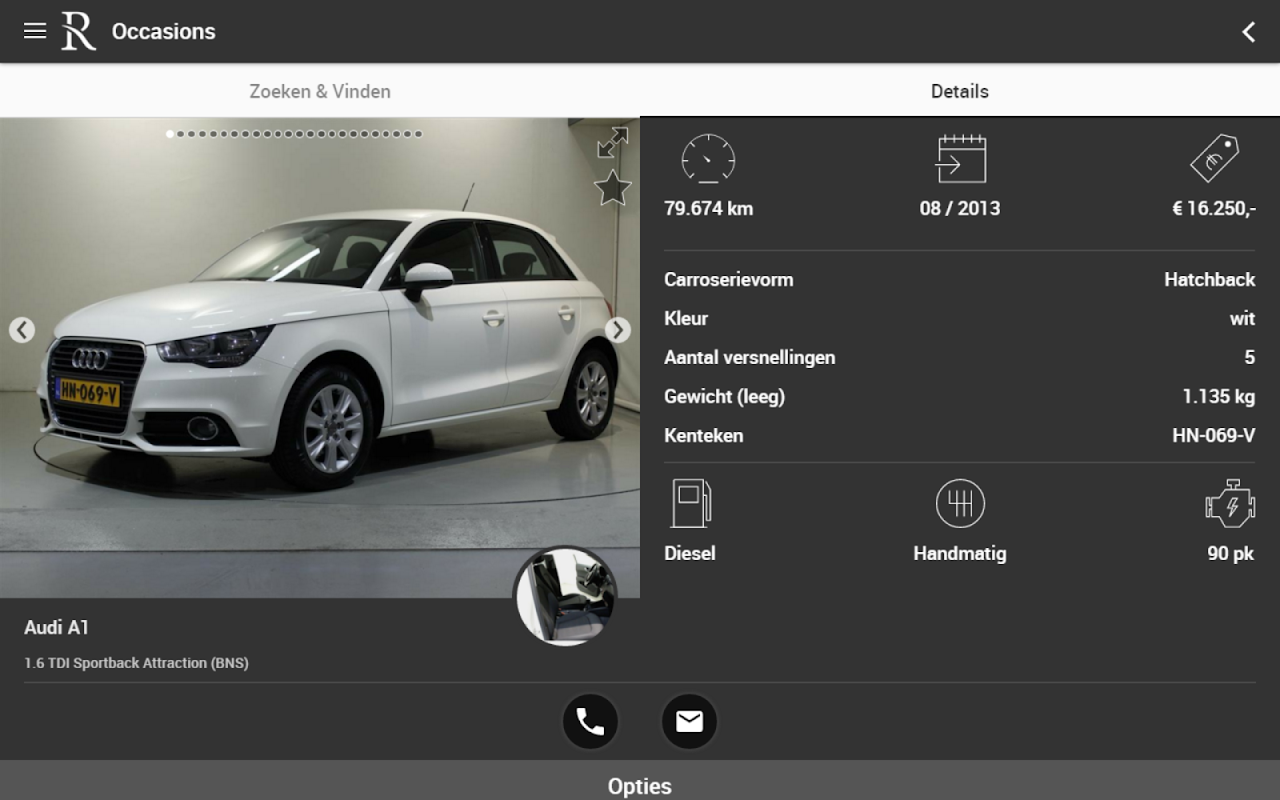Tap the engine power icon
The image size is (1280, 800).
1230,503
